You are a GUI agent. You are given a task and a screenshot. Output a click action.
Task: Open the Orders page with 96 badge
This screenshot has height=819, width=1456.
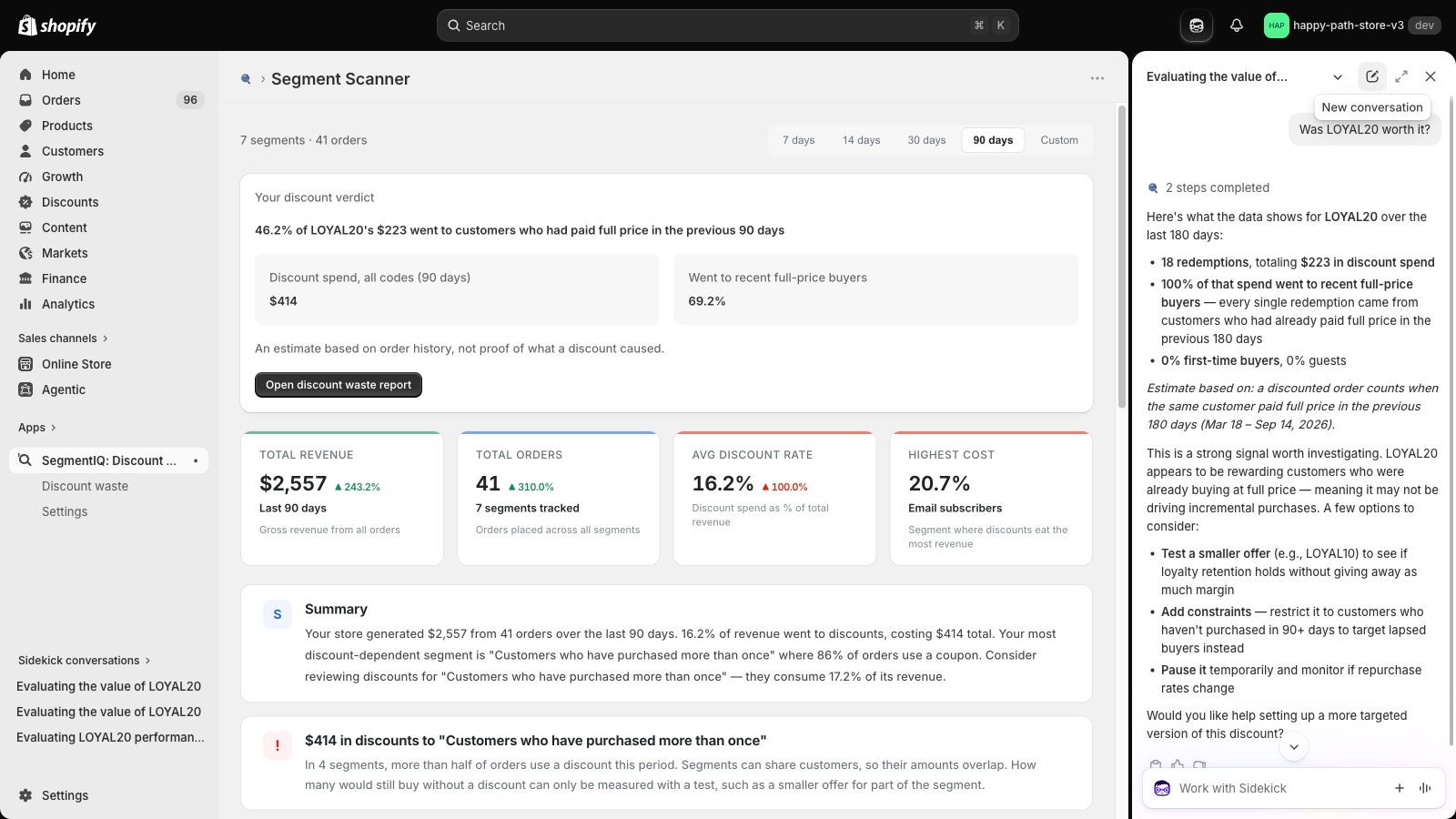click(109, 100)
